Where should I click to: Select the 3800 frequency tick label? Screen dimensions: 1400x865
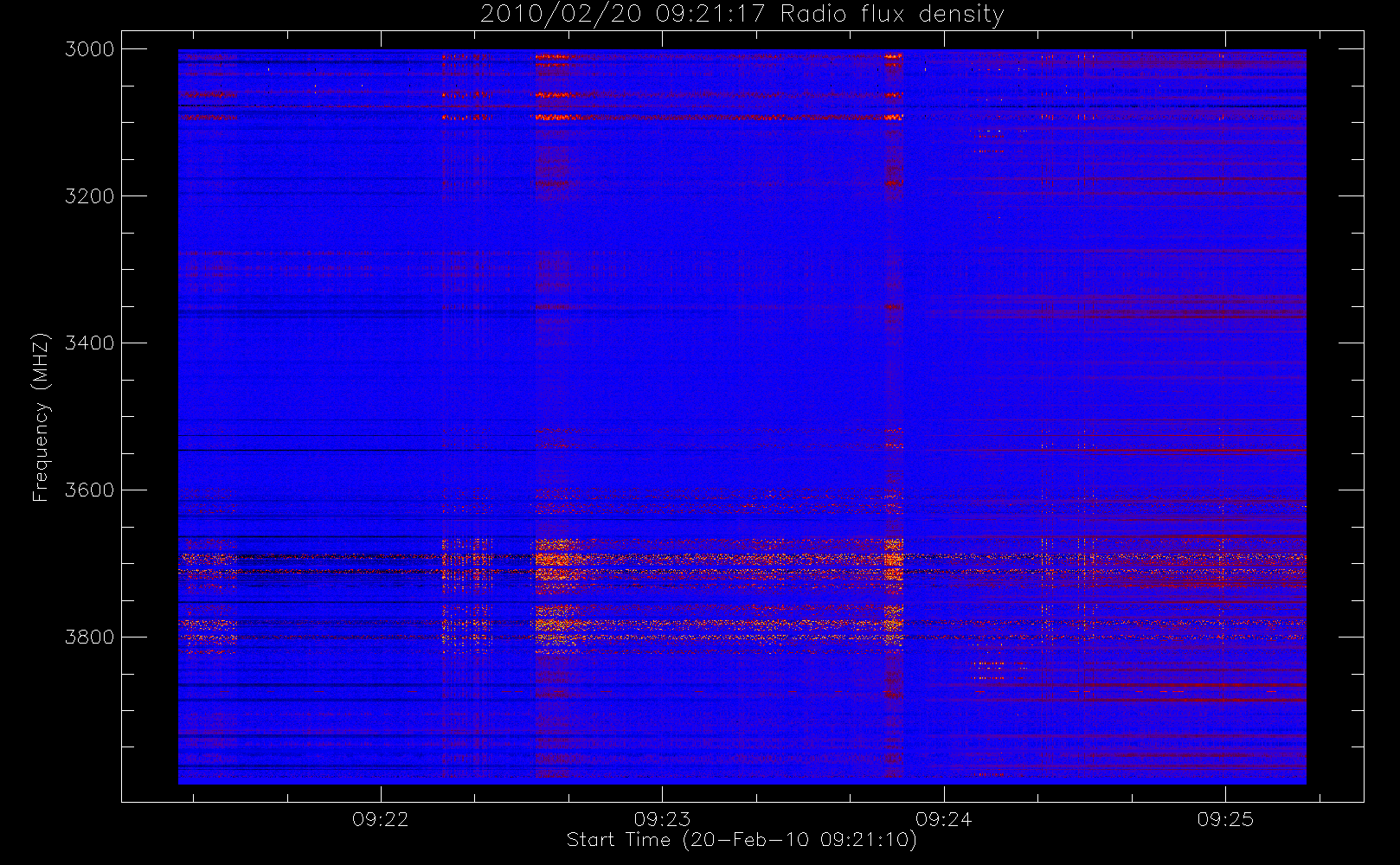click(90, 638)
